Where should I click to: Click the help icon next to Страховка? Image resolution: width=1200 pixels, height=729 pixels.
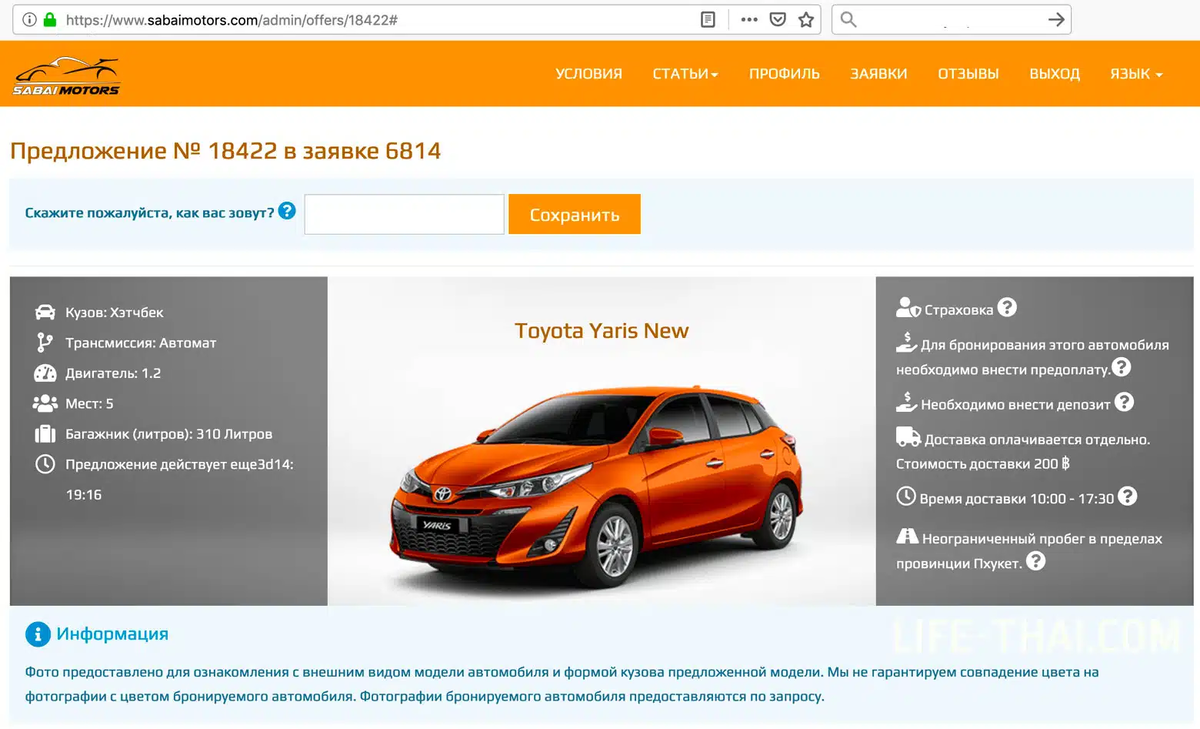(x=1007, y=308)
